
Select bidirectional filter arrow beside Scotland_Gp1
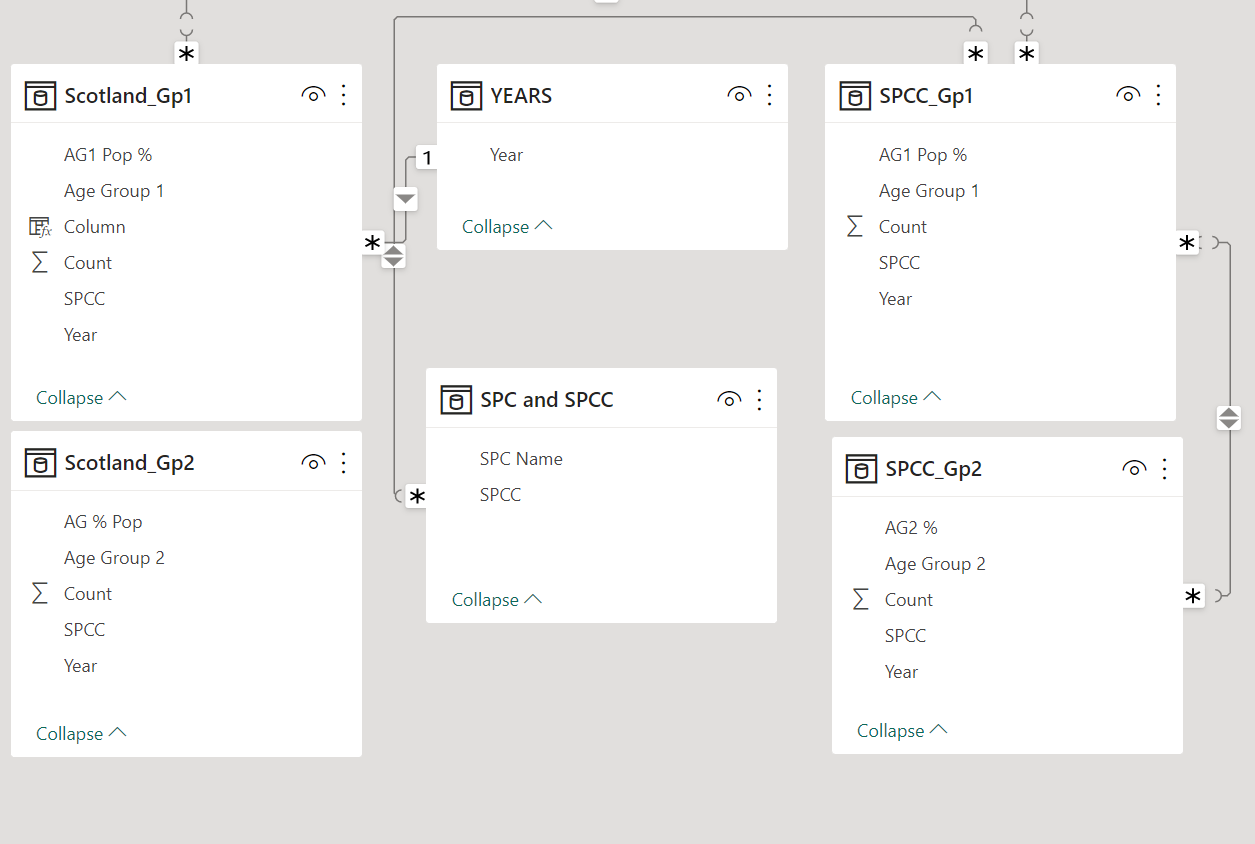pos(394,256)
